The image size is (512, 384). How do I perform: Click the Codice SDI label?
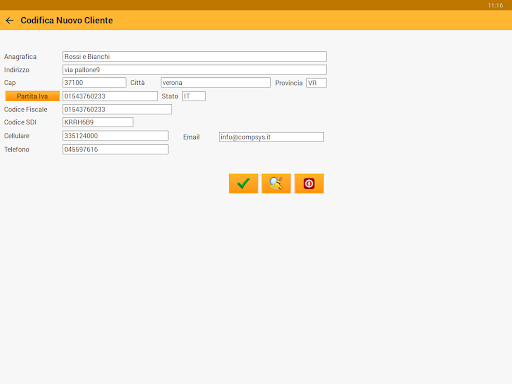coord(20,122)
